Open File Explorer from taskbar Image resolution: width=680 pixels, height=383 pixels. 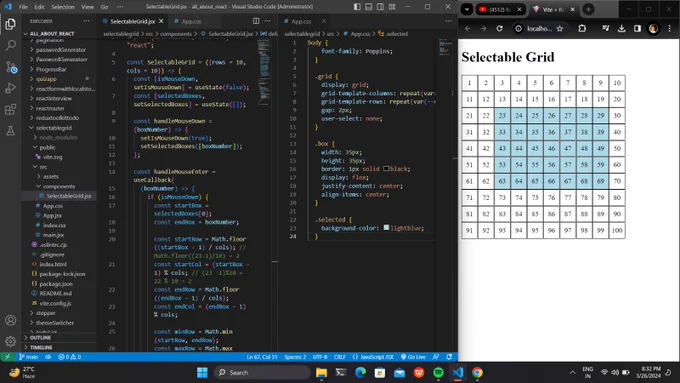(321, 373)
